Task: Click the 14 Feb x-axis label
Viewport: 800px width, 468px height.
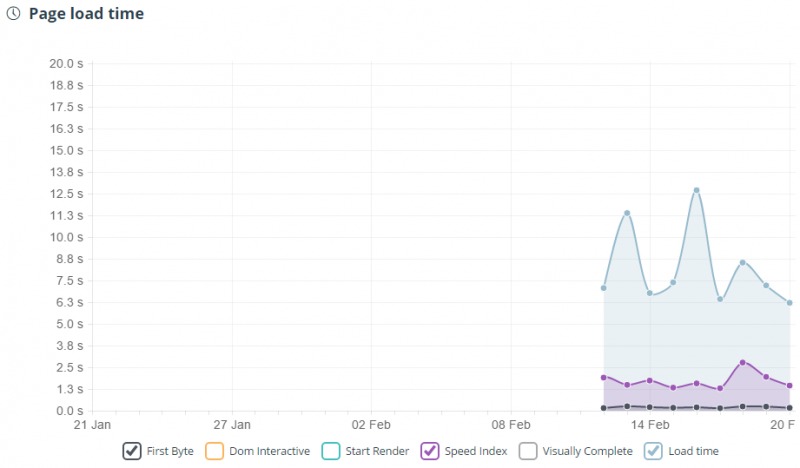Action: [650, 424]
